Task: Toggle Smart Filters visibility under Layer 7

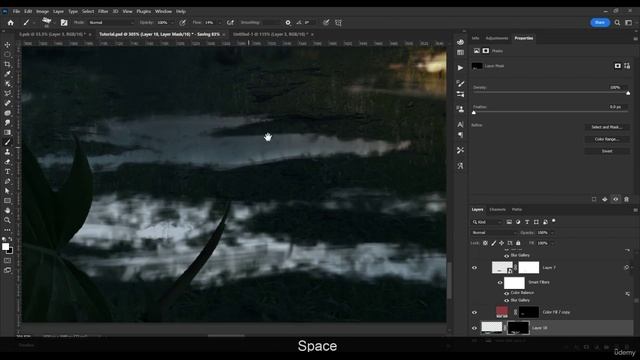Action: [500, 282]
